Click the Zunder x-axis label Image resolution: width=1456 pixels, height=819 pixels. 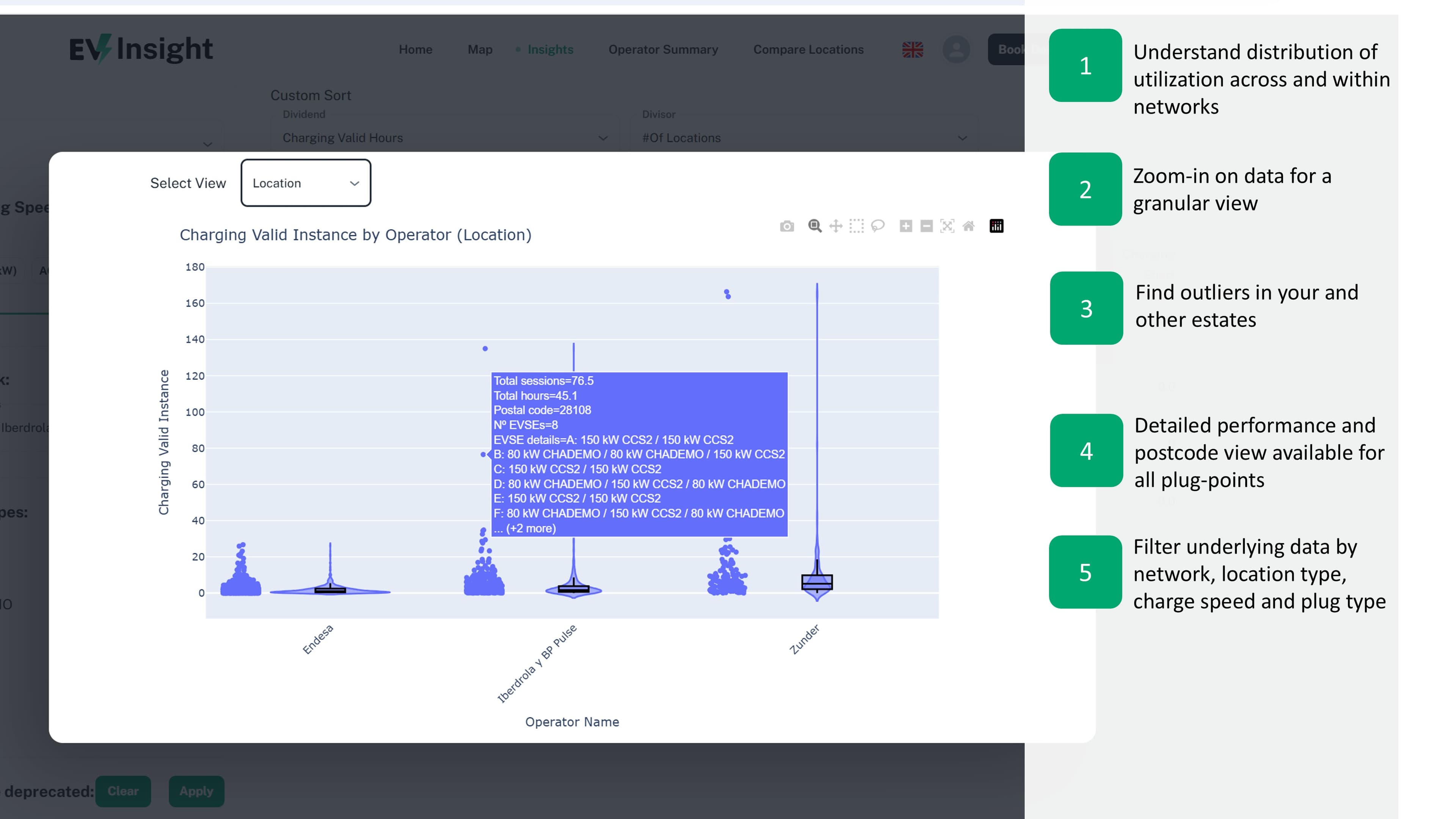click(804, 639)
